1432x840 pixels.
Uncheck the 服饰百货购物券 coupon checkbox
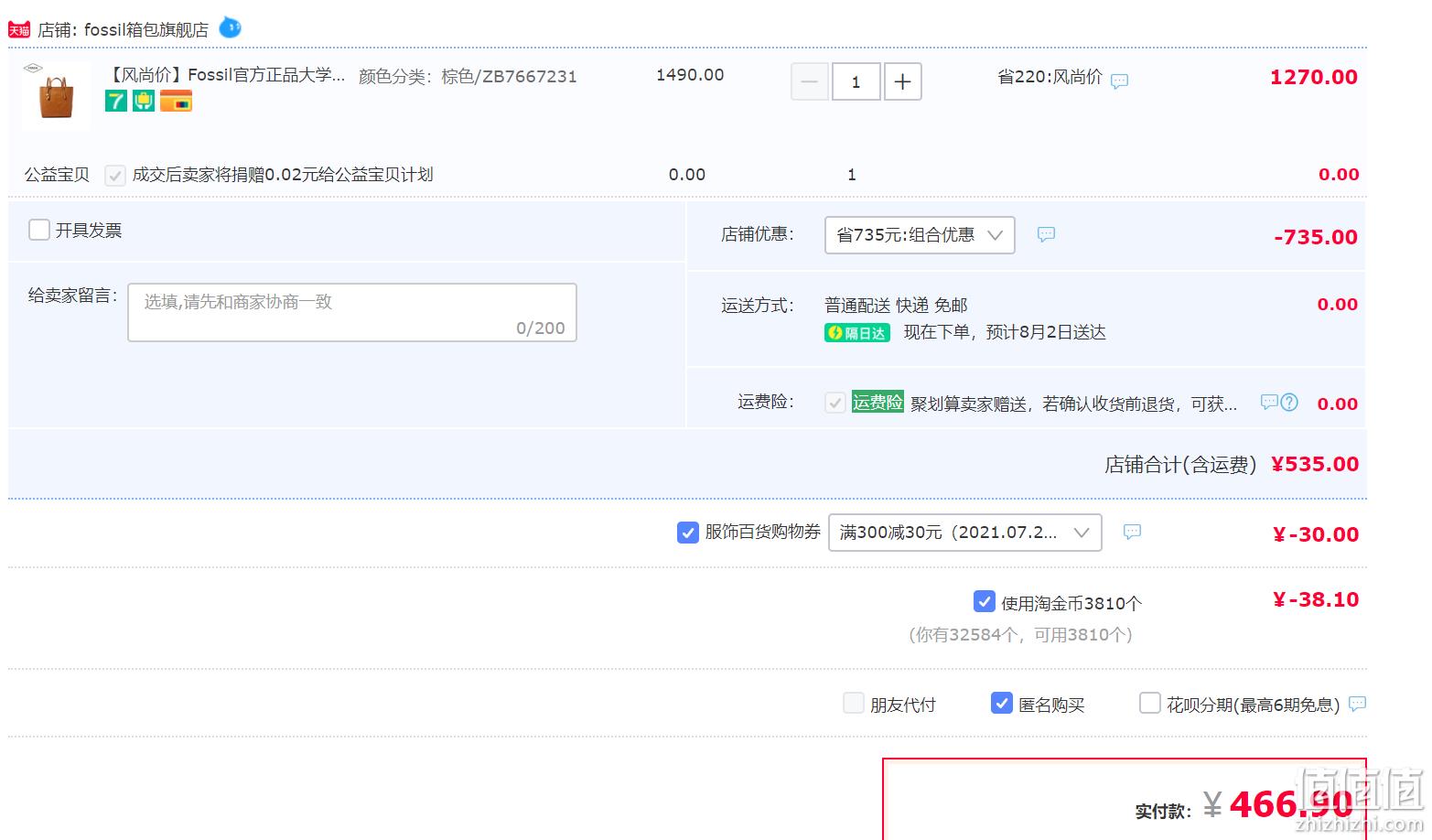pyautogui.click(x=688, y=532)
